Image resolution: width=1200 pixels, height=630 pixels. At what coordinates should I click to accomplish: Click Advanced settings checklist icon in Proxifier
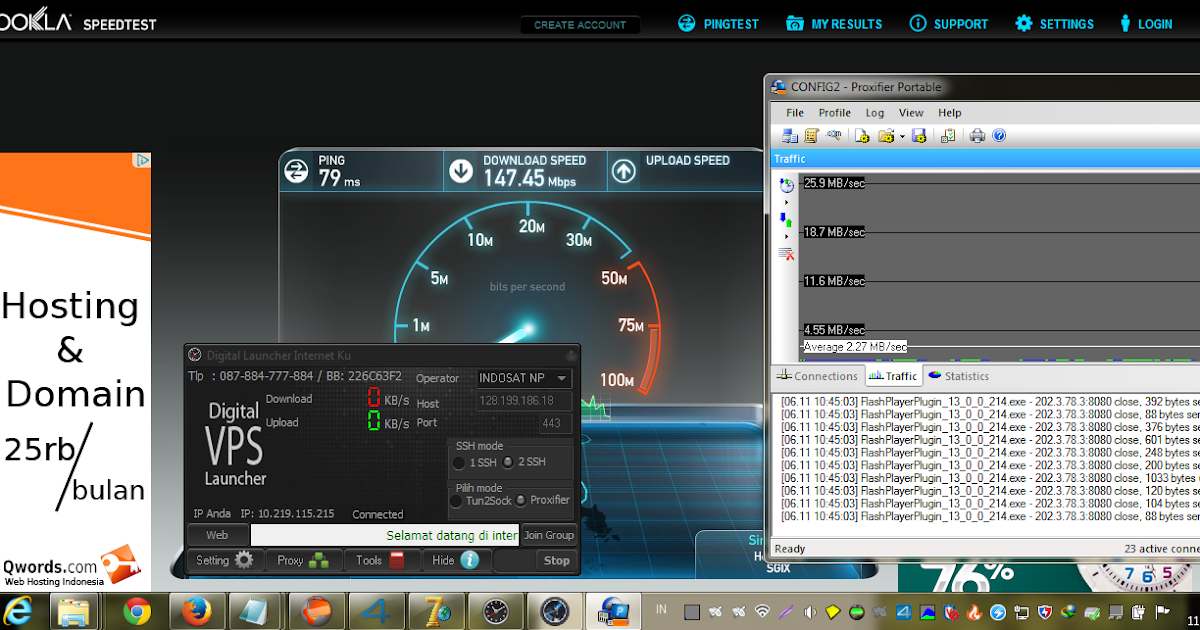click(948, 136)
